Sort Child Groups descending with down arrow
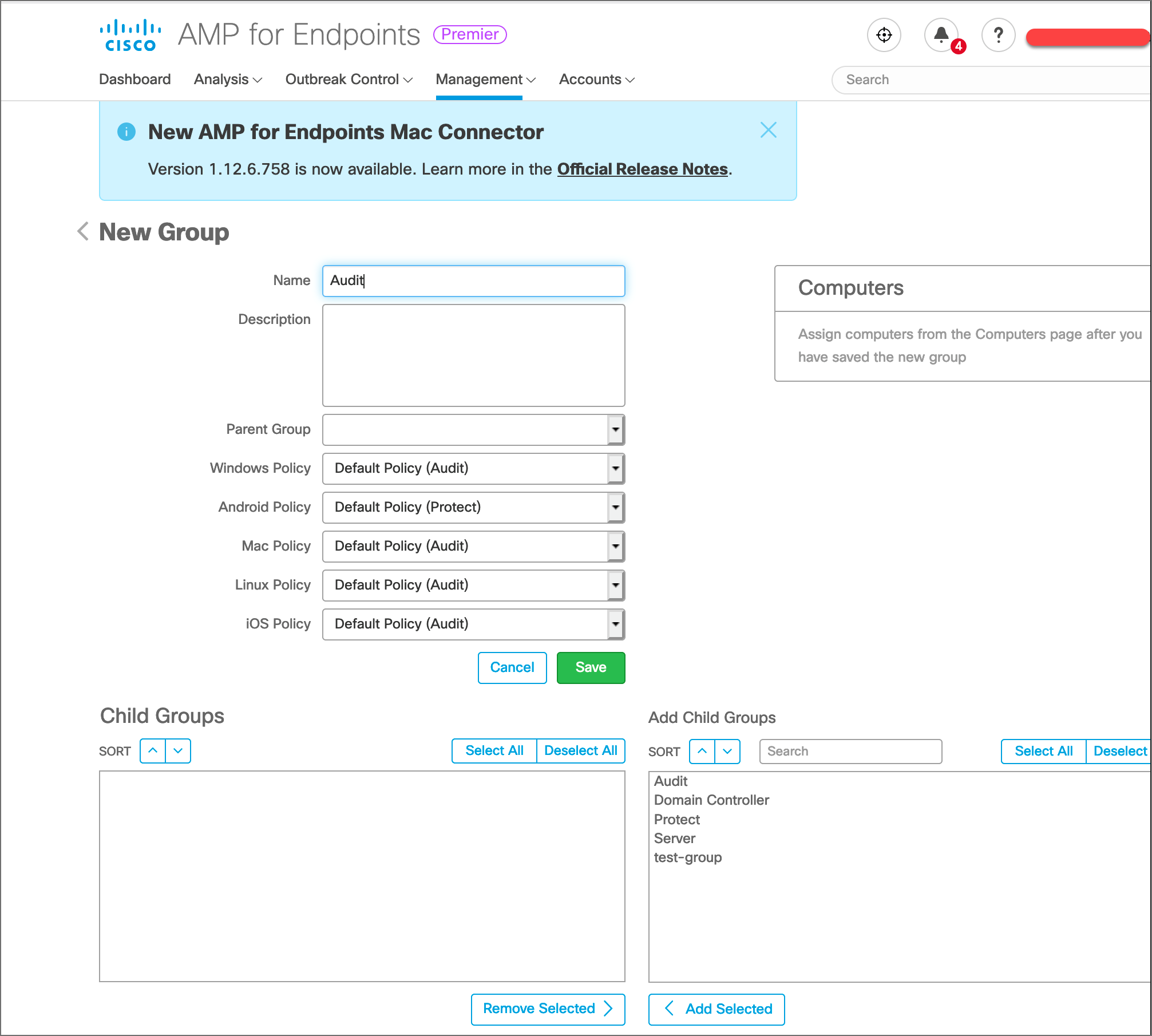The image size is (1152, 1036). (x=178, y=751)
